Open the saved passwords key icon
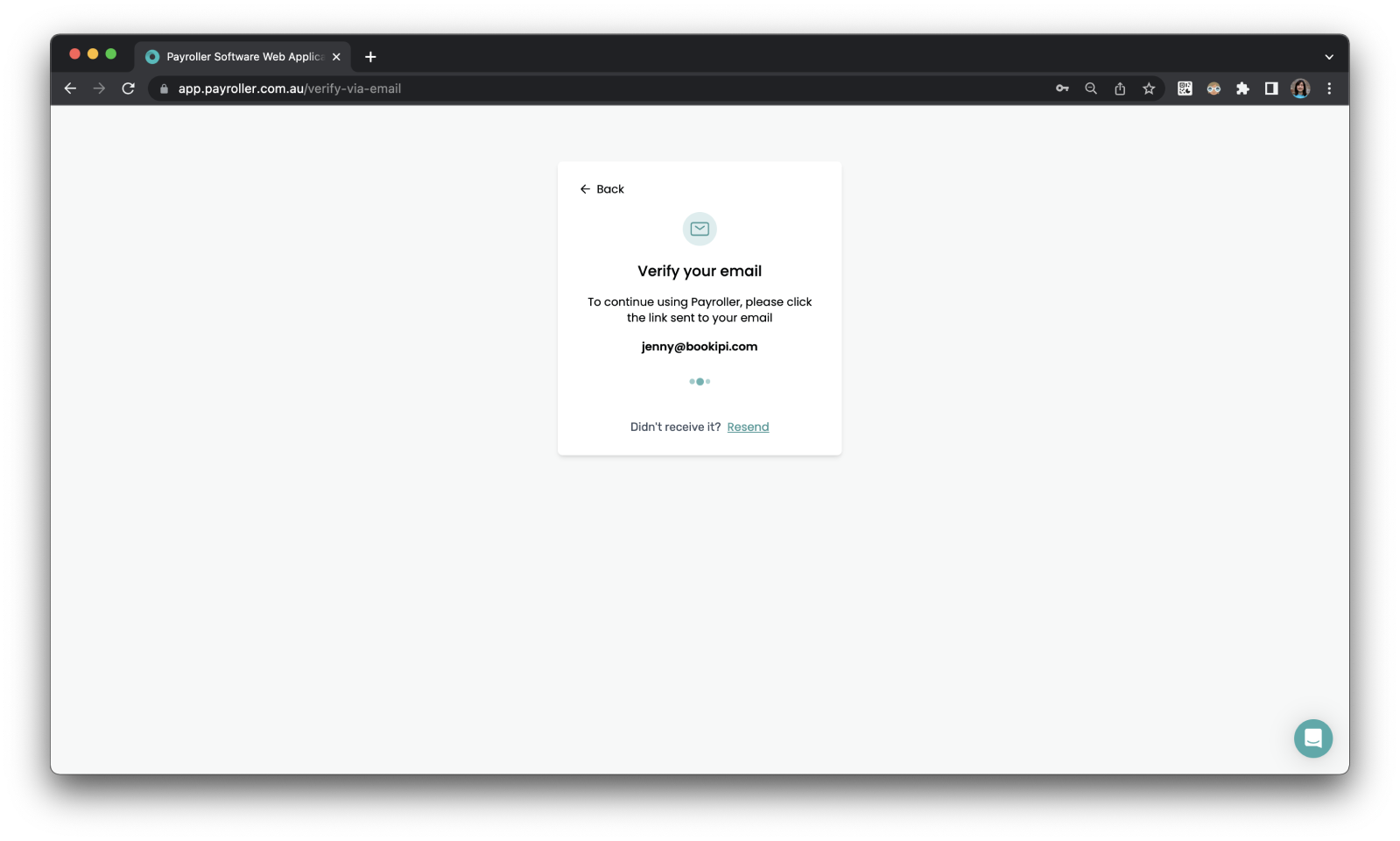1400x841 pixels. (x=1062, y=88)
